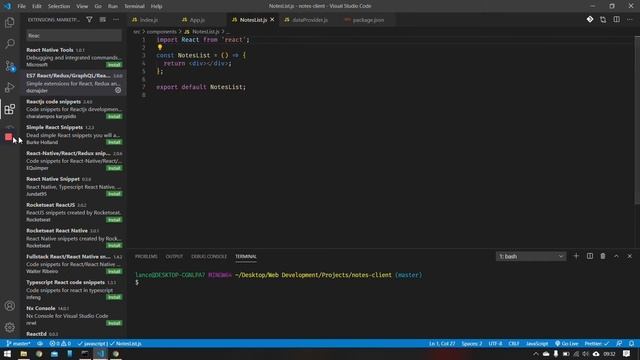Screen dimensions: 640x360
Task: Split the terminal pane
Action: tap(590, 256)
